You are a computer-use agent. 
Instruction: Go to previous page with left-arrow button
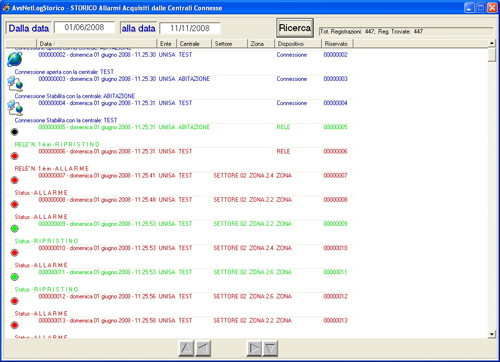(203, 348)
